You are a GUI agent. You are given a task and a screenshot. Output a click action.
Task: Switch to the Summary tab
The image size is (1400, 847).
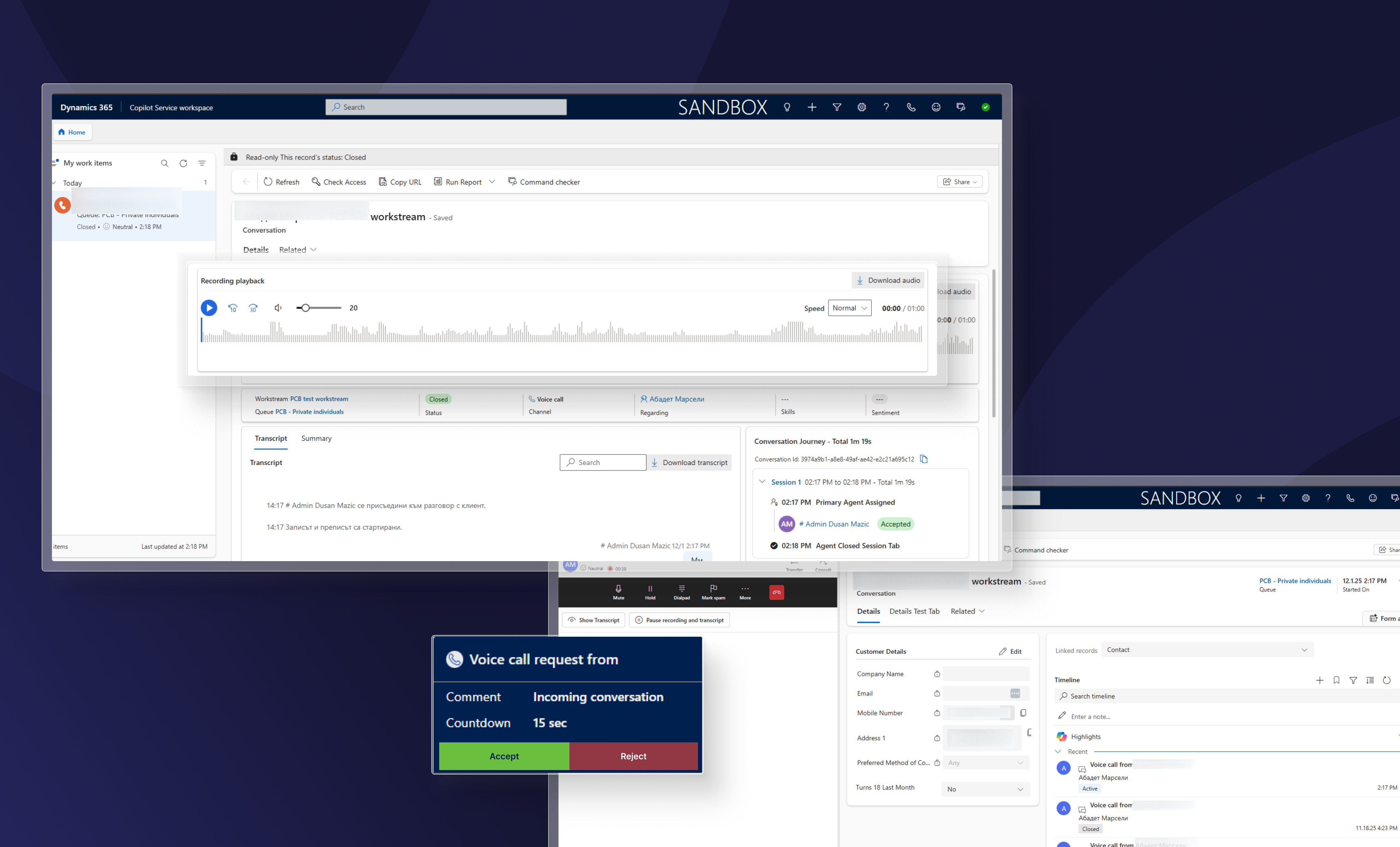pyautogui.click(x=316, y=438)
